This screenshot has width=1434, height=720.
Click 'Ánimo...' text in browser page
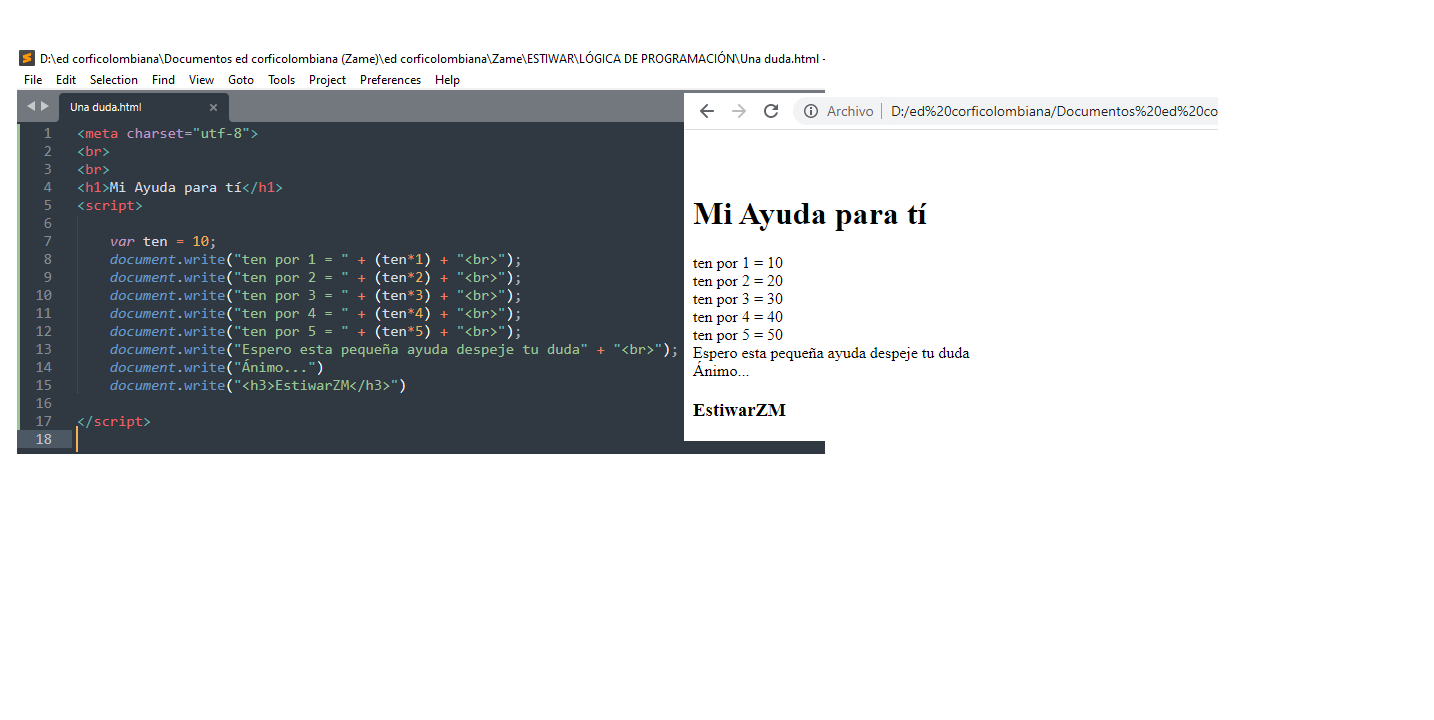(721, 371)
